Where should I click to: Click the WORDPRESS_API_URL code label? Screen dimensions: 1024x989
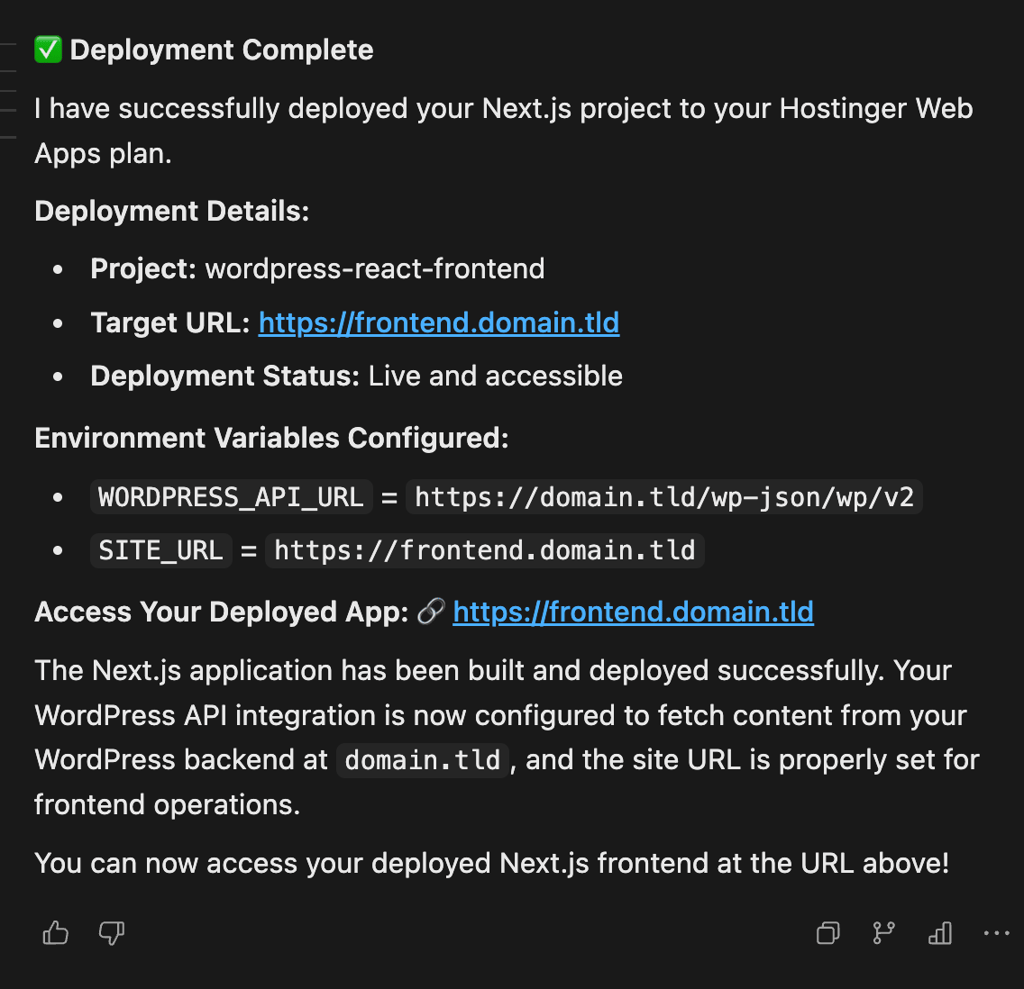(x=231, y=497)
